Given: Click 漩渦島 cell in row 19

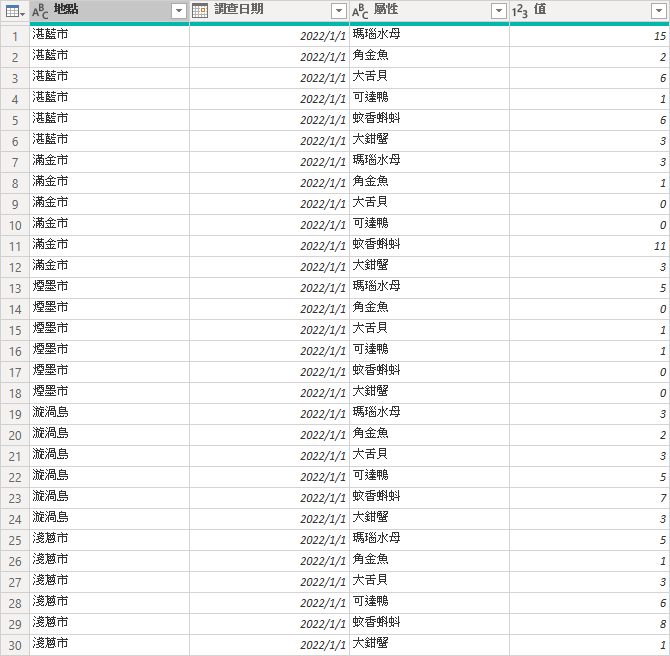Looking at the screenshot, I should pyautogui.click(x=109, y=415).
